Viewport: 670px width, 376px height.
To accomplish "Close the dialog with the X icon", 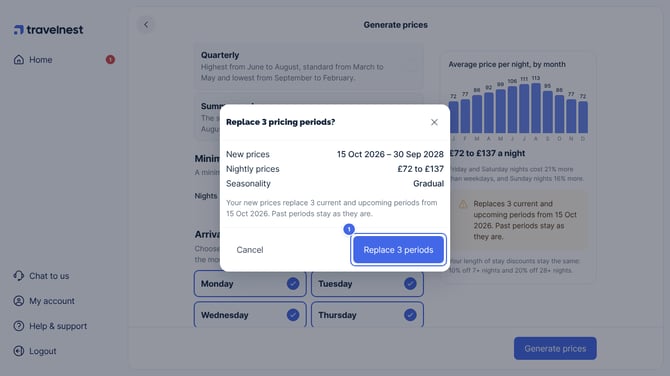I will [434, 122].
